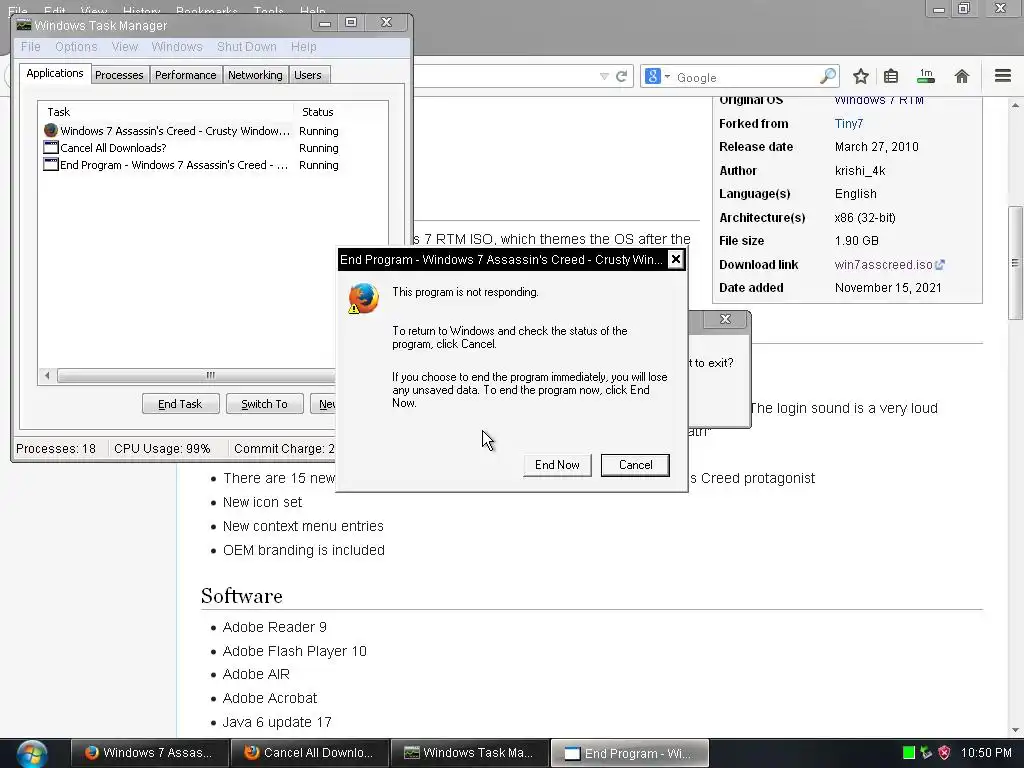Click page scrollbar up arrow

pos(1015,105)
